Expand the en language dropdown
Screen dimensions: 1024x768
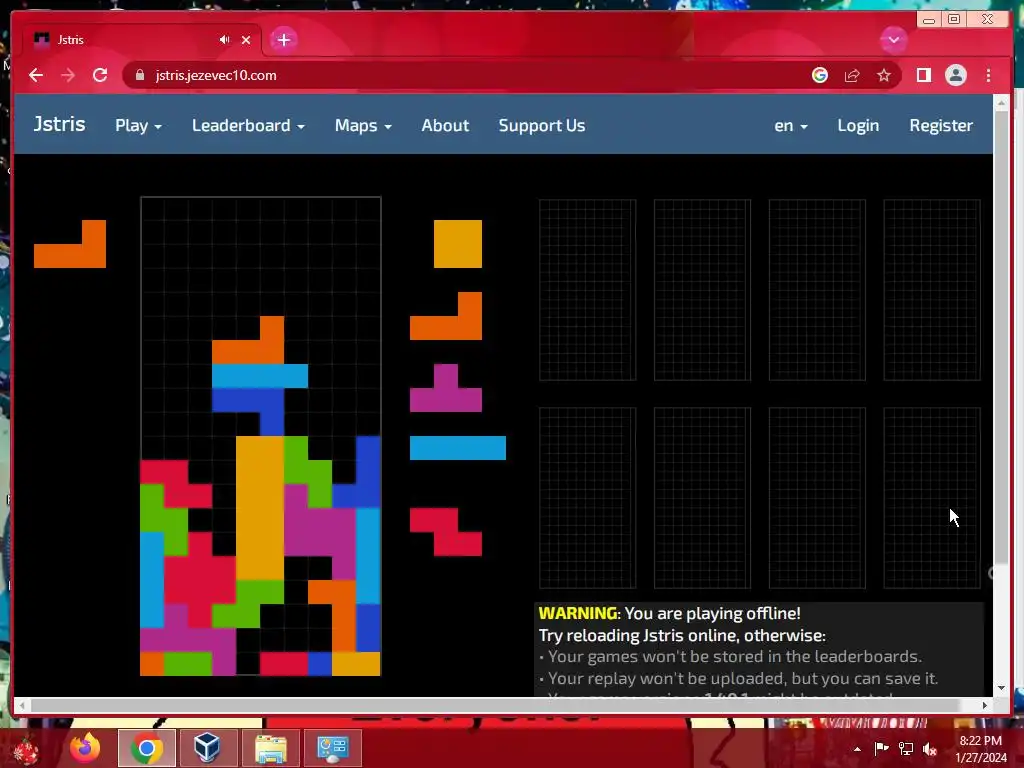[x=791, y=125]
